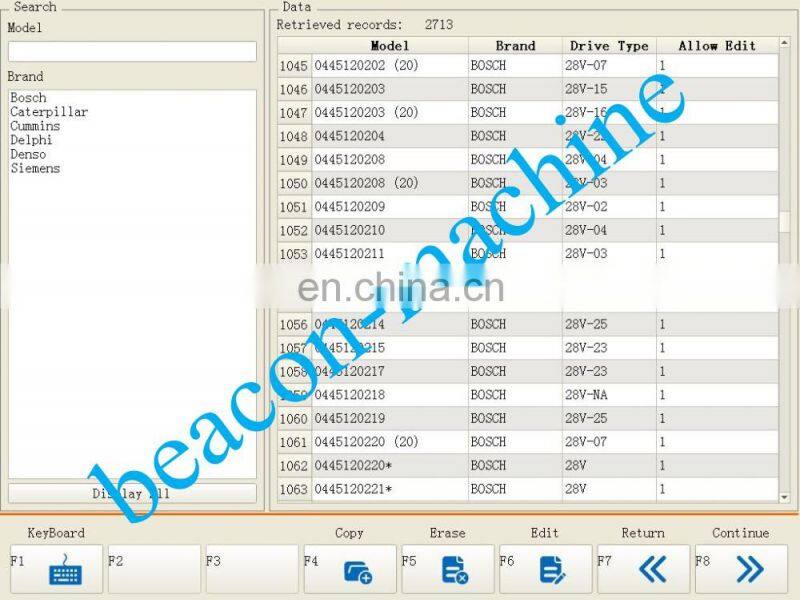
Task: Select Denso brand entry
Action: [x=29, y=154]
